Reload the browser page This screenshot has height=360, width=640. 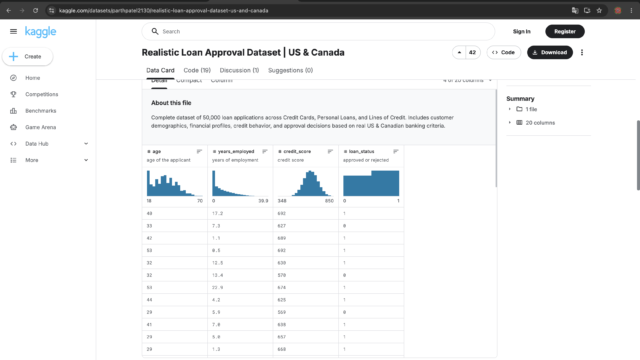tap(36, 11)
